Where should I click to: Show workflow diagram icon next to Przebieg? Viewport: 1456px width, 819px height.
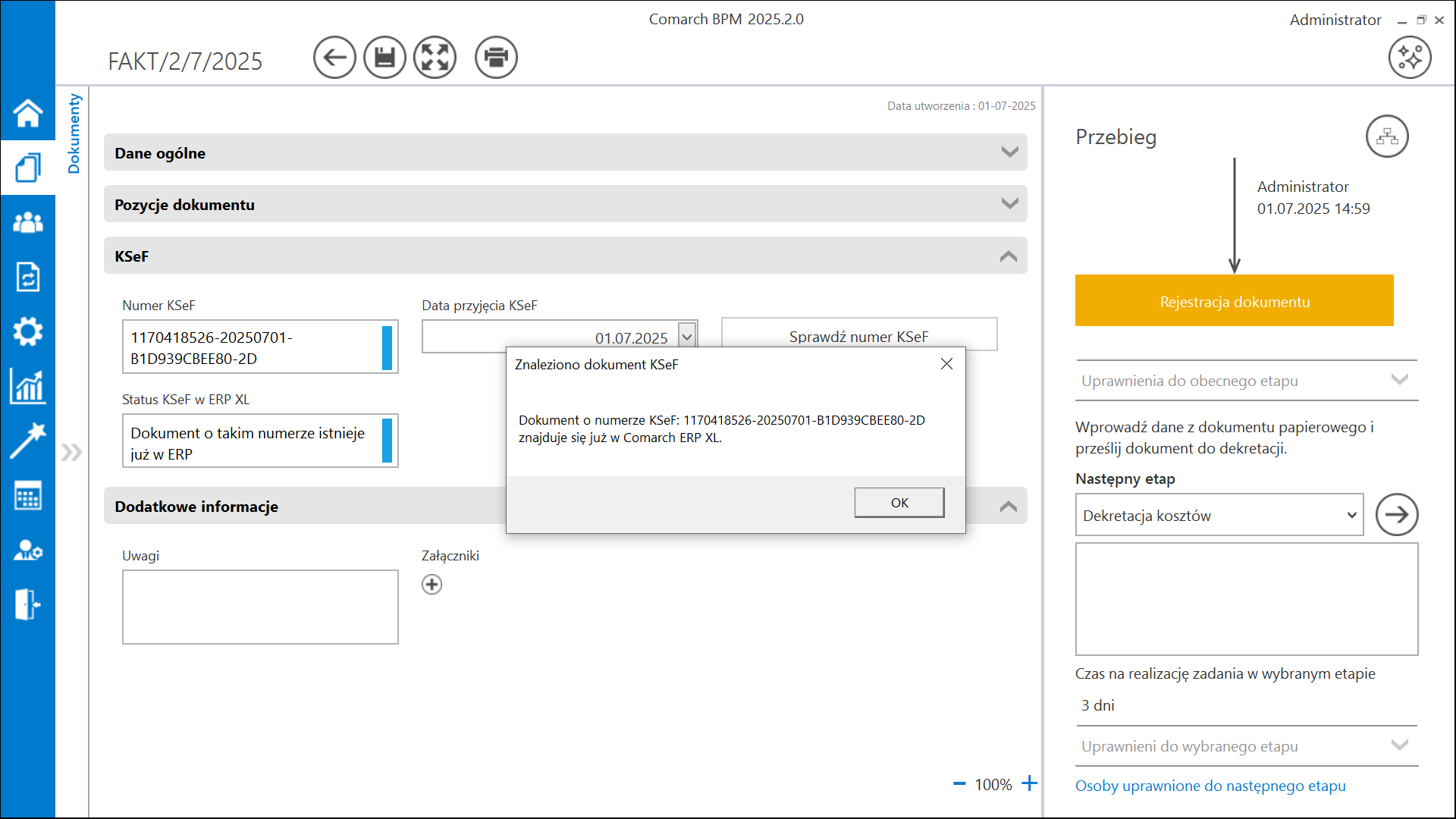[1387, 136]
